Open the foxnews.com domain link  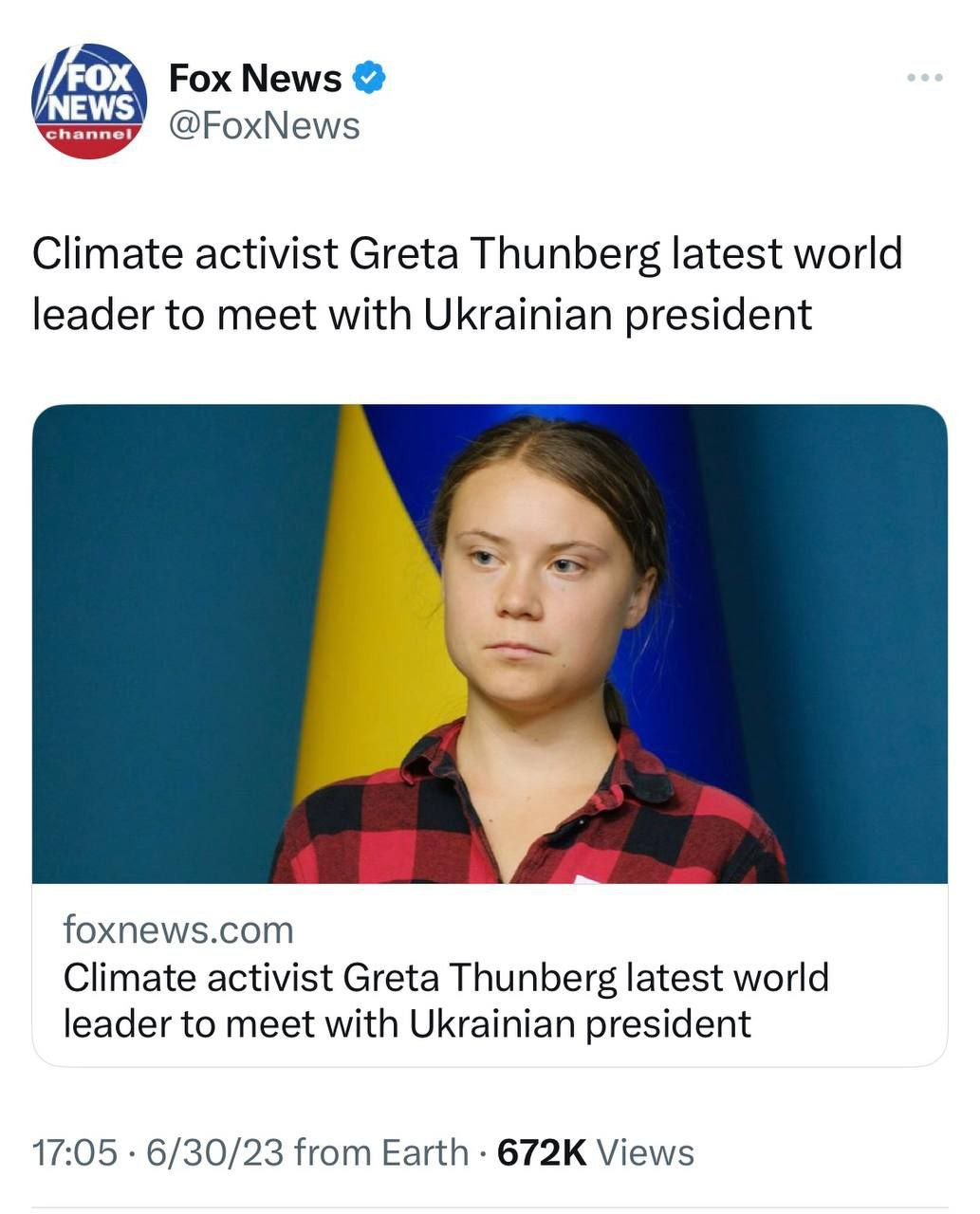tap(178, 930)
